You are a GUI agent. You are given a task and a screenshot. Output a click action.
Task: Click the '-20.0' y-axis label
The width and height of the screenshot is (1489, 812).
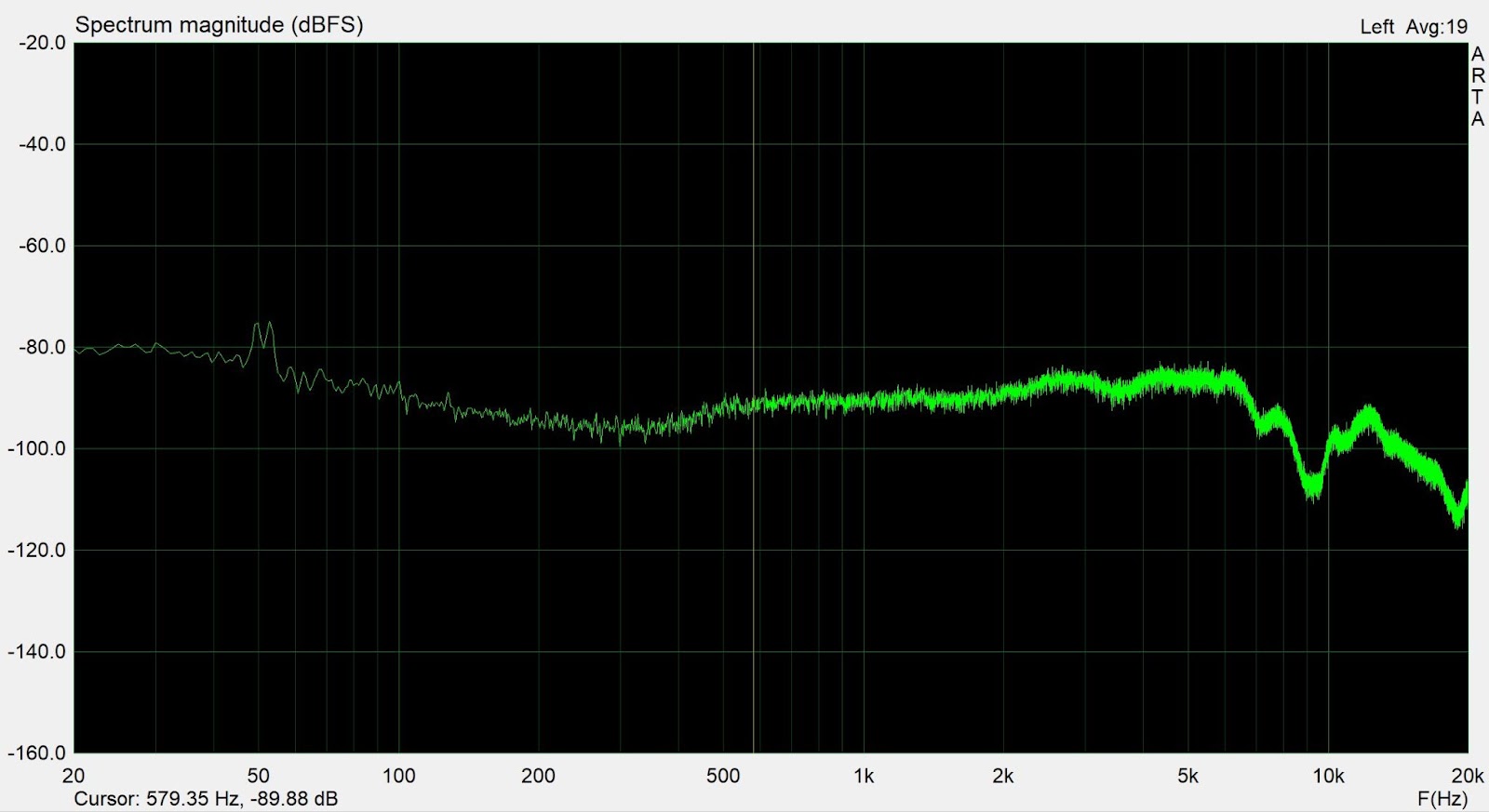pos(42,43)
